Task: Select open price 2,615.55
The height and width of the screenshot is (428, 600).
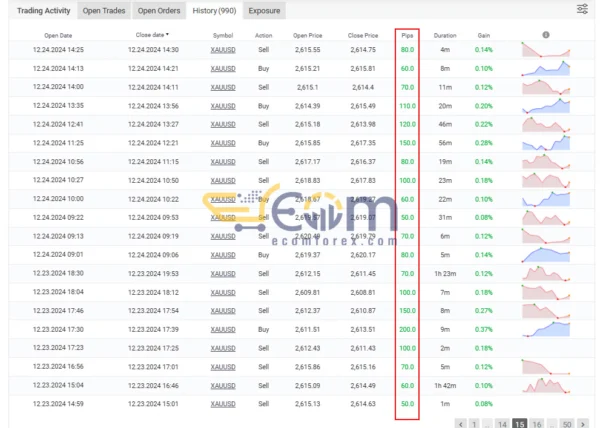Action: pos(308,50)
